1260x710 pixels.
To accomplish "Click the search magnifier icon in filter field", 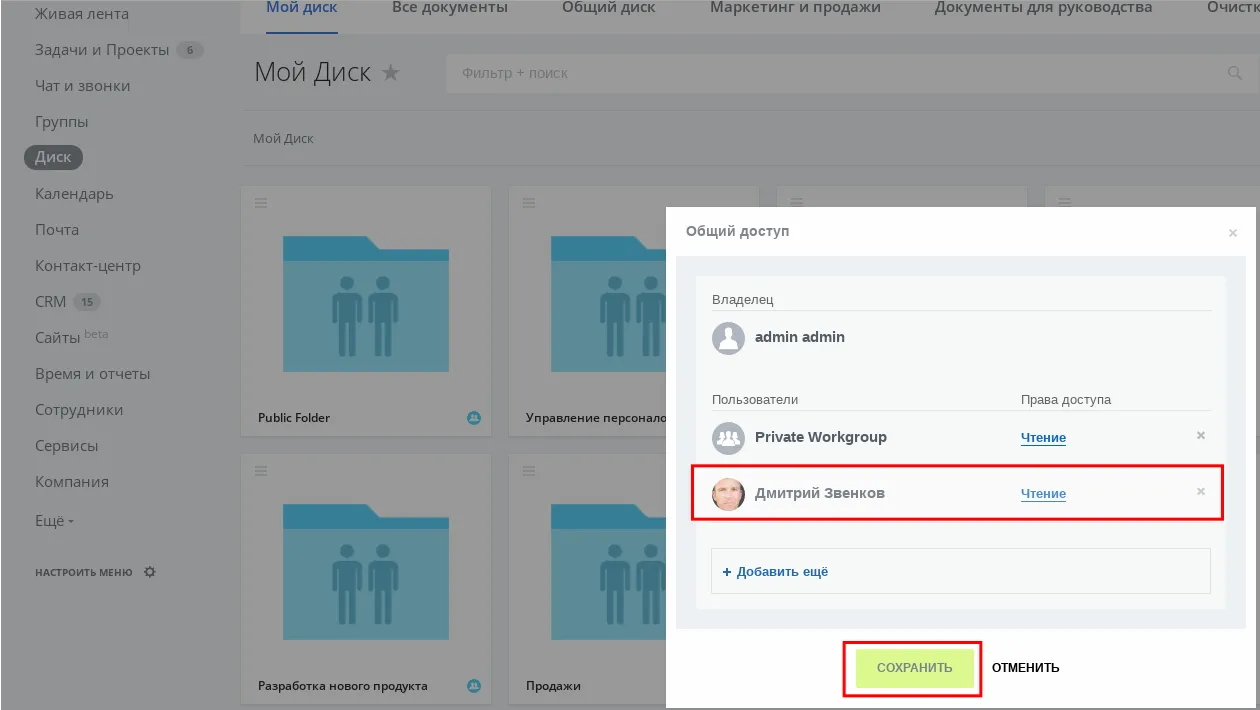I will point(1234,73).
